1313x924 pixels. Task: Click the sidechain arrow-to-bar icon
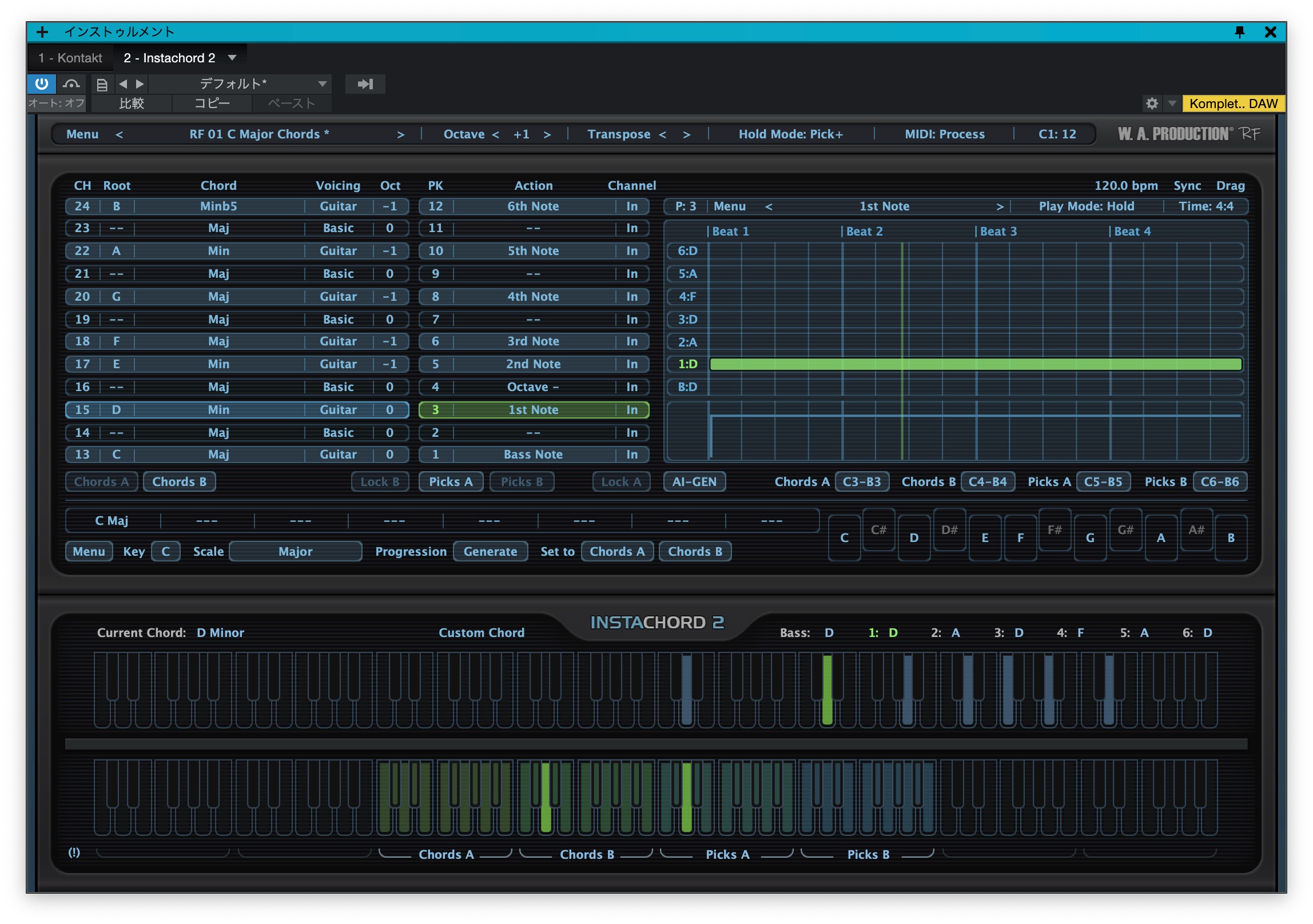point(365,84)
